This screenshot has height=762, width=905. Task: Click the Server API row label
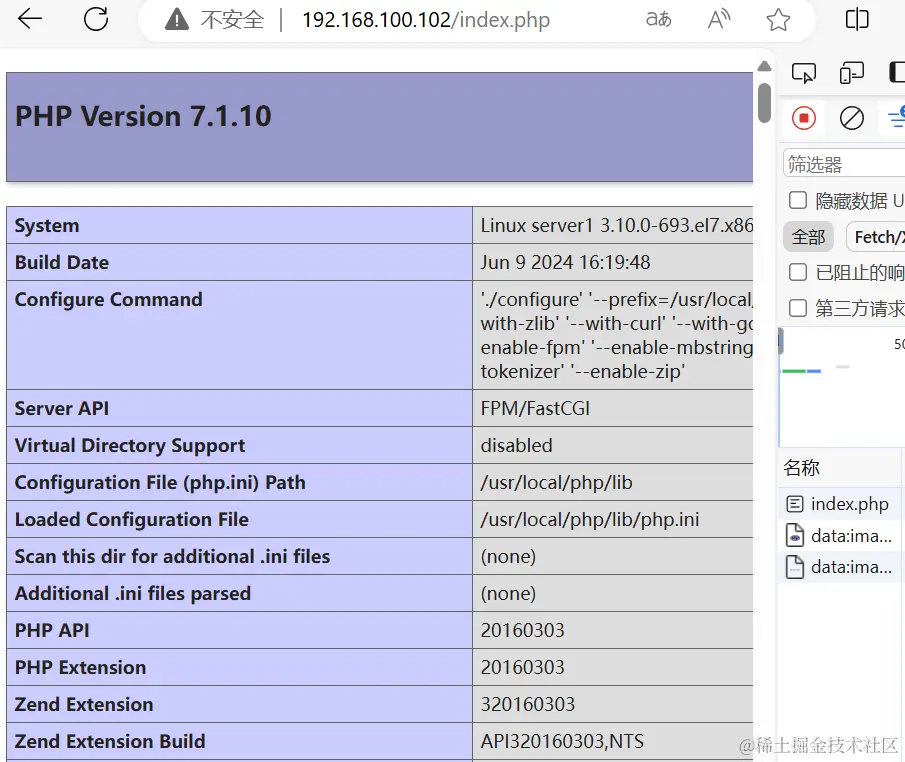62,408
